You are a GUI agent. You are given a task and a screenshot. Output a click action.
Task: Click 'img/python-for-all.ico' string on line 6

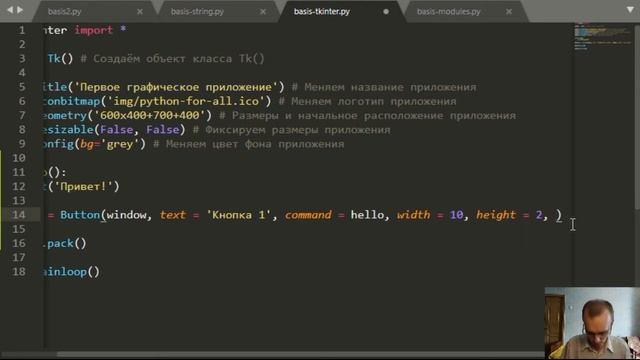pyautogui.click(x=186, y=101)
